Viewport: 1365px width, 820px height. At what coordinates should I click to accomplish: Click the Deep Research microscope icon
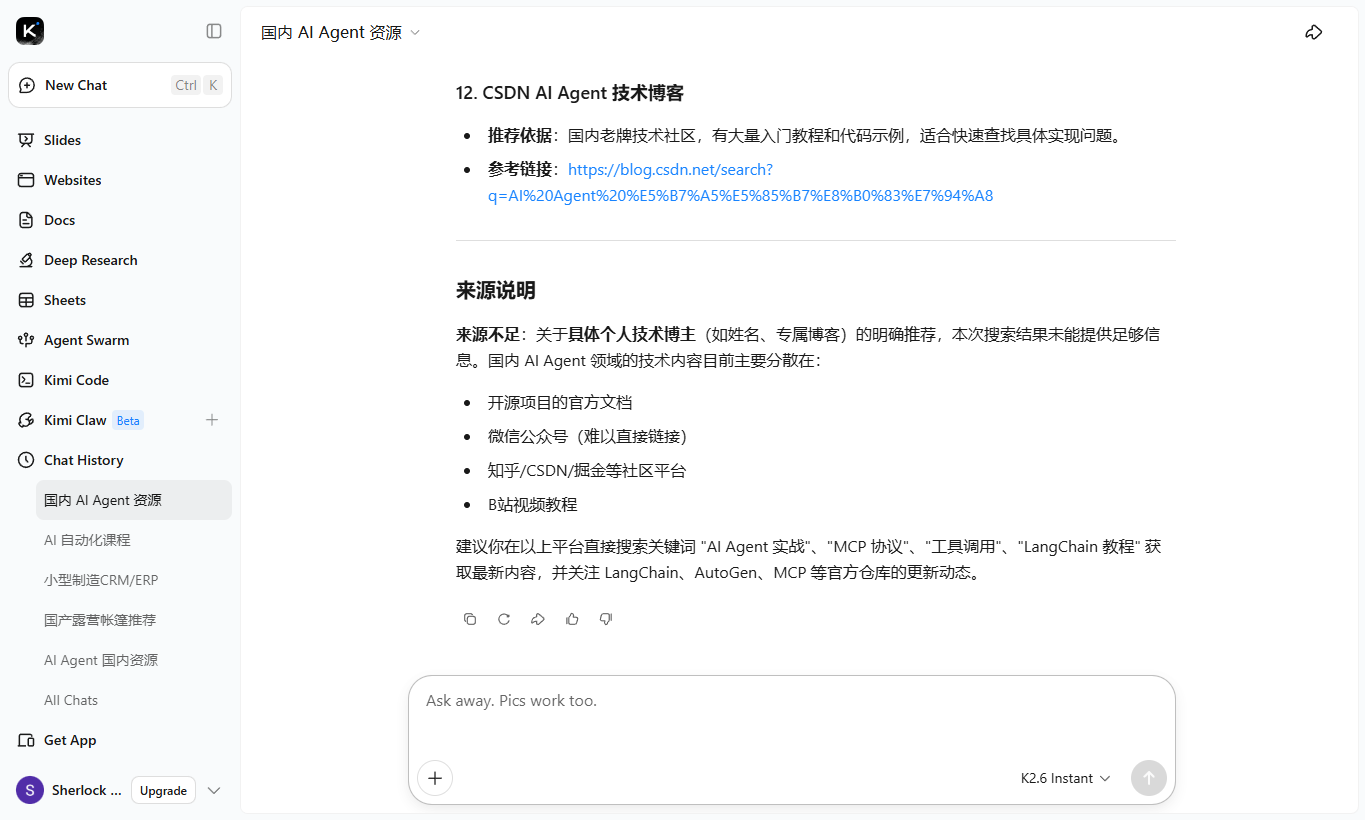click(x=26, y=260)
